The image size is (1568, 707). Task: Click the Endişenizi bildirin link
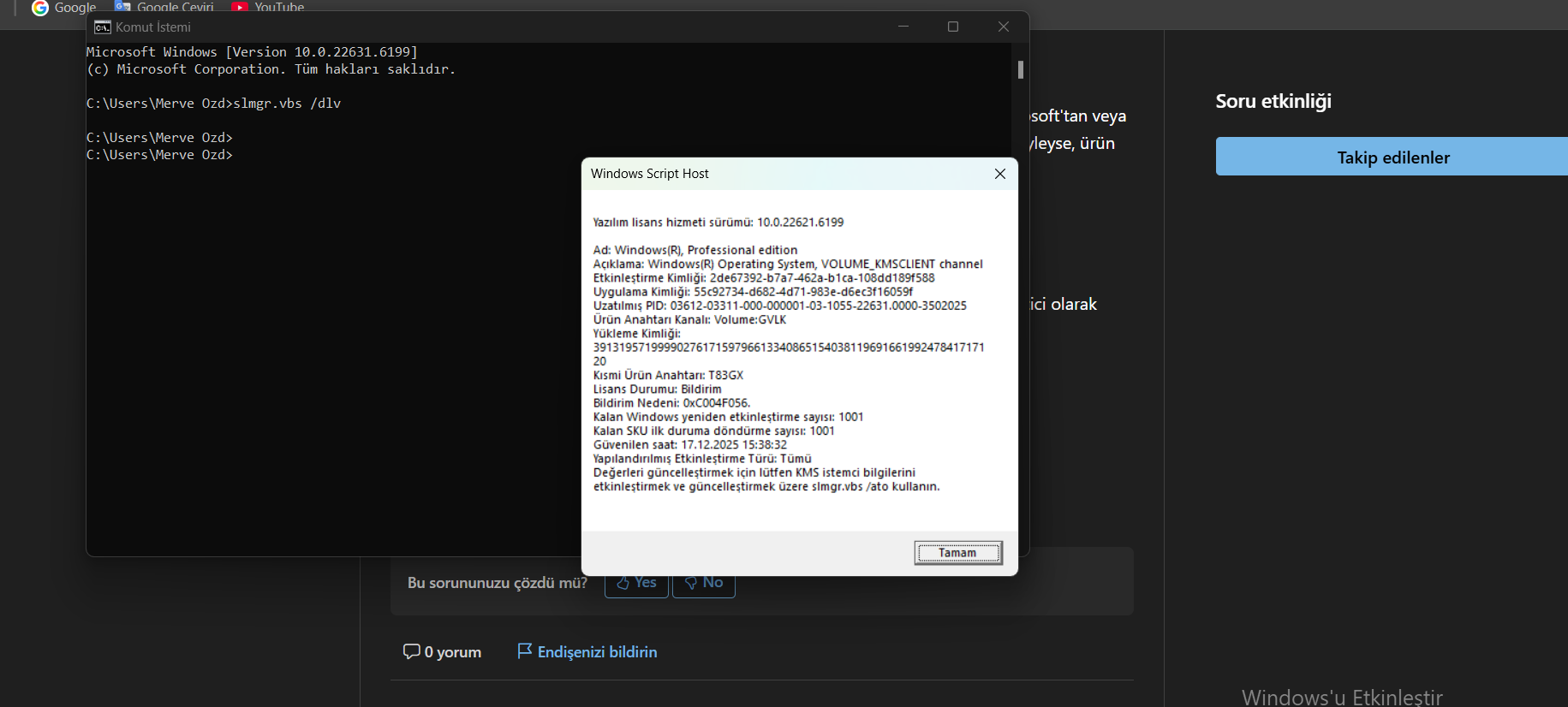click(587, 652)
